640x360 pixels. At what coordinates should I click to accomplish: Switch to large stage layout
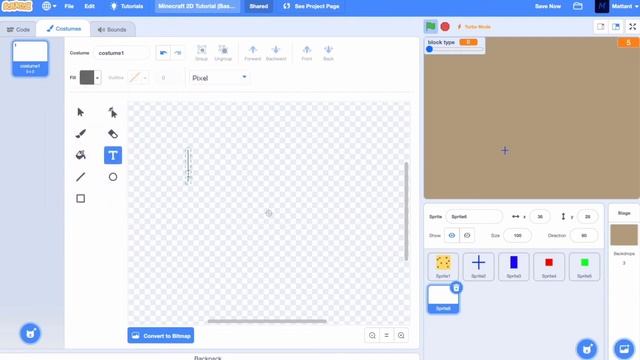click(616, 27)
